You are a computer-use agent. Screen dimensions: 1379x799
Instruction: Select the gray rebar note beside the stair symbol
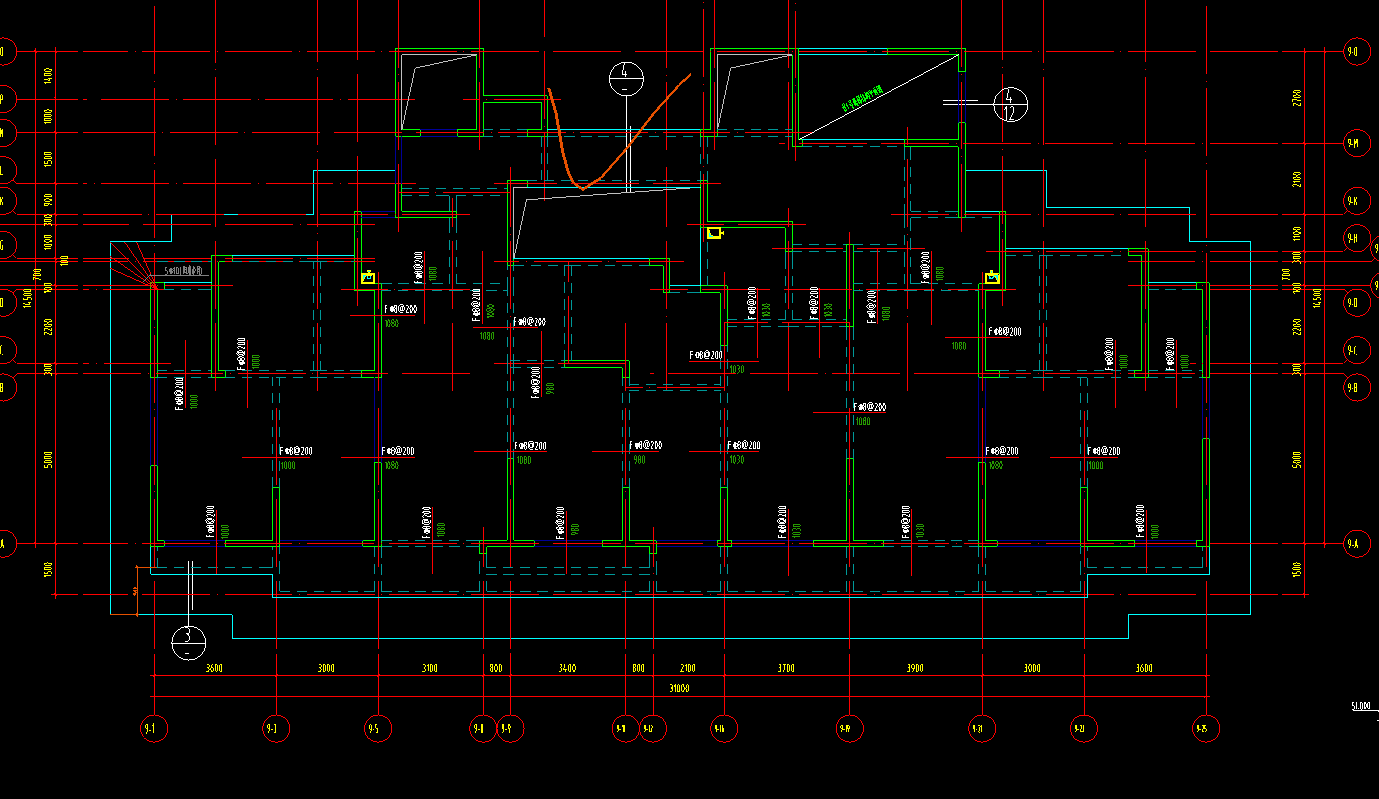coord(186,271)
